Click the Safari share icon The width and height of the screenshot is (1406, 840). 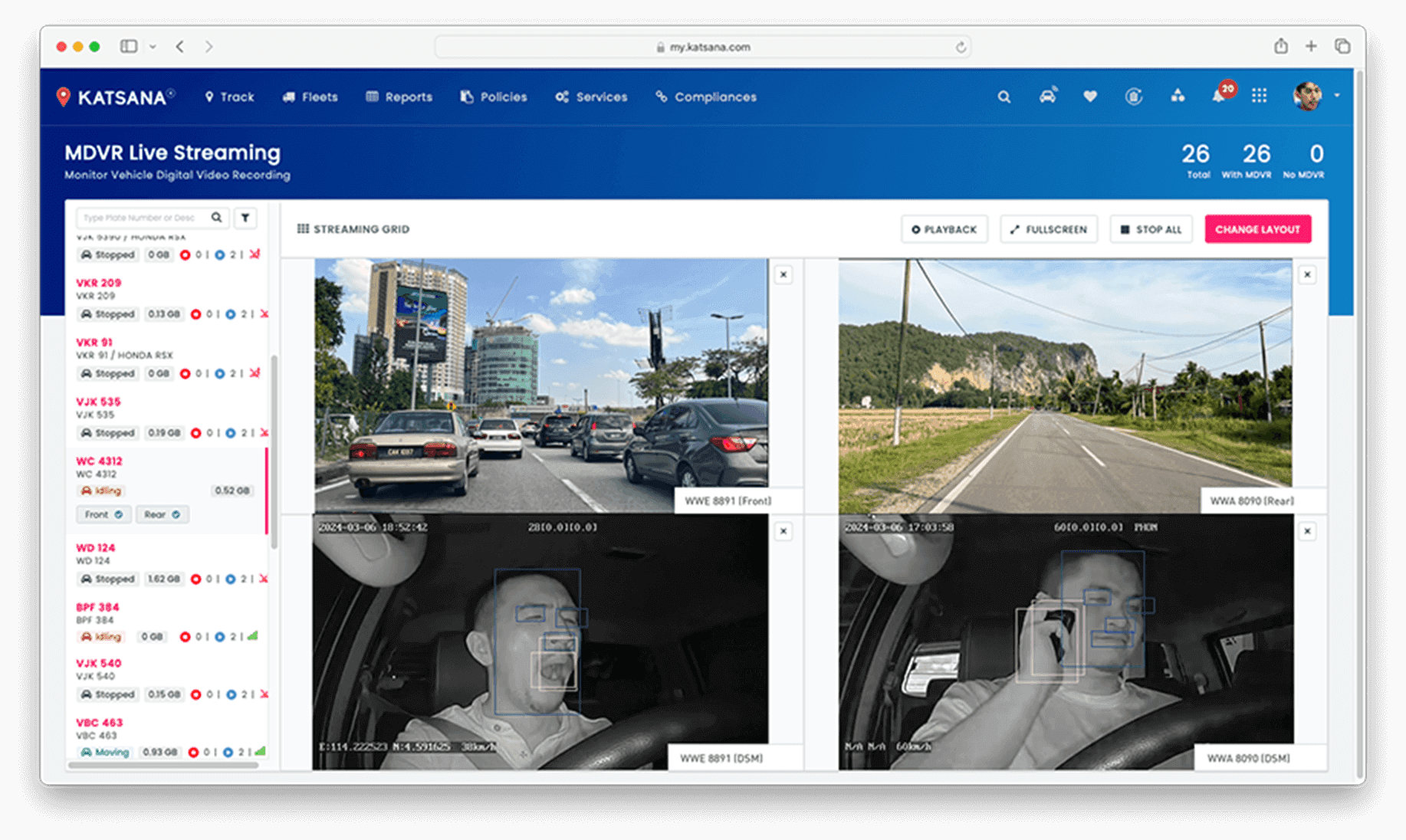(1281, 47)
